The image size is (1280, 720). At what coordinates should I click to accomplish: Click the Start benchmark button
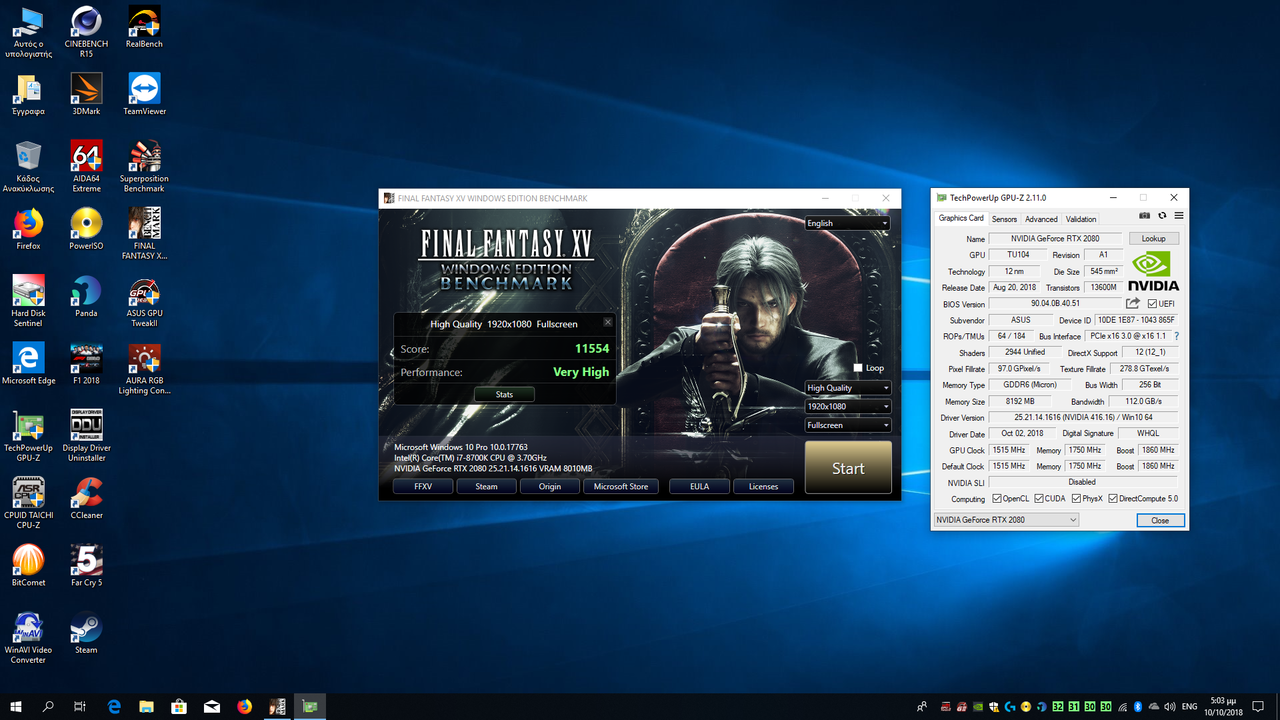click(x=848, y=468)
